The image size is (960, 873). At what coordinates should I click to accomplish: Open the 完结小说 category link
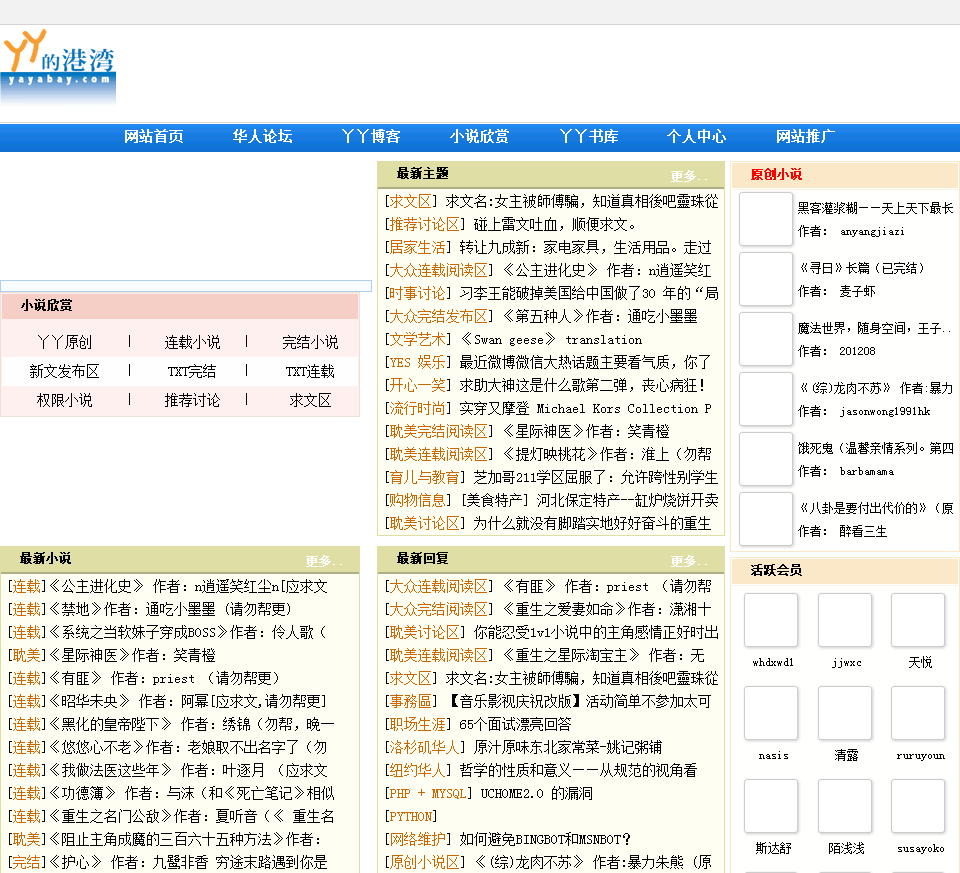pyautogui.click(x=310, y=342)
